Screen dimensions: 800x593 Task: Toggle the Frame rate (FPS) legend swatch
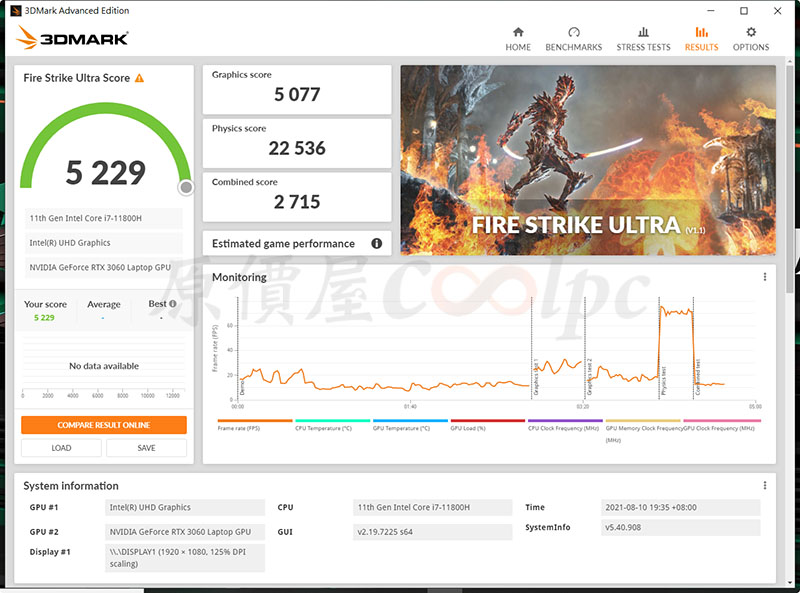[255, 421]
